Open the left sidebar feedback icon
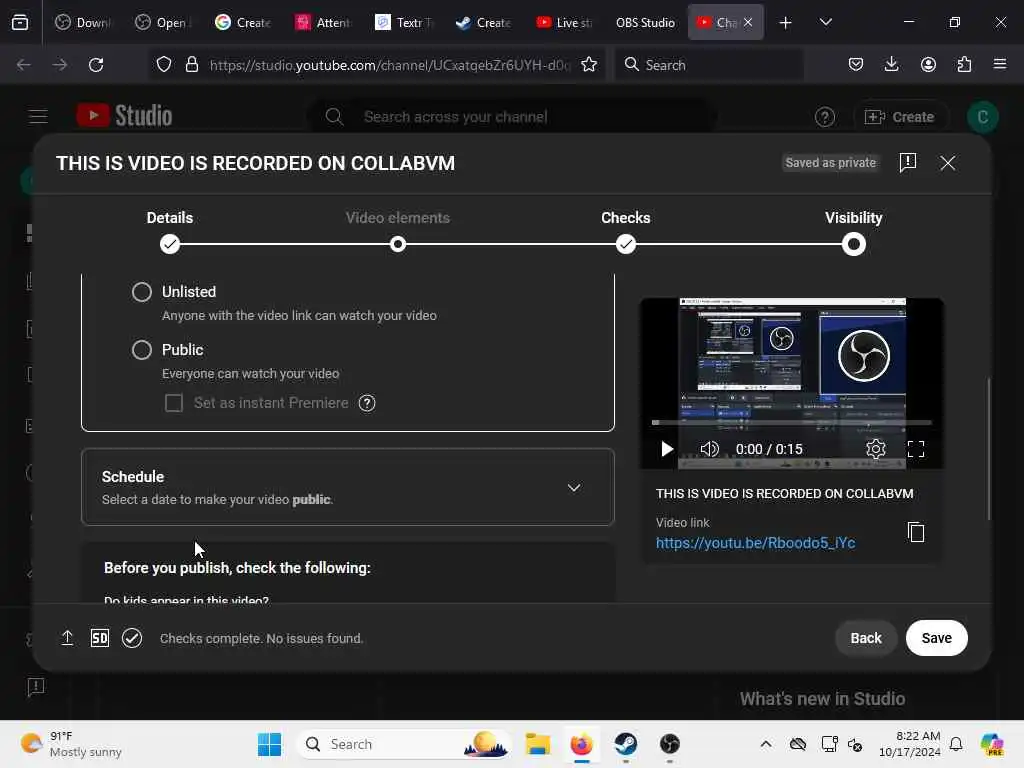Image resolution: width=1024 pixels, height=768 pixels. [x=36, y=687]
